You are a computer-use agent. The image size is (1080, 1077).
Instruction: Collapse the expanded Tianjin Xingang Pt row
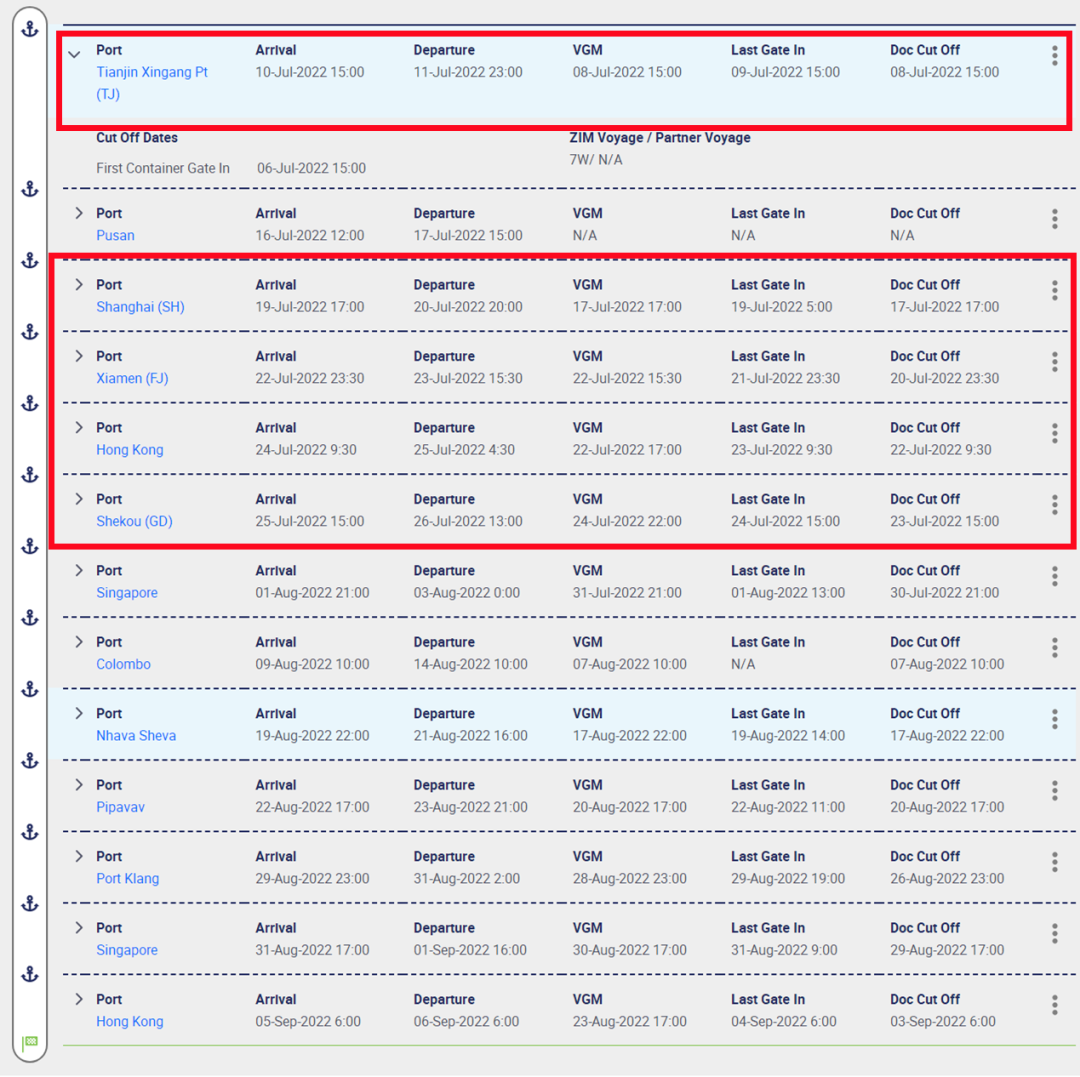point(74,54)
